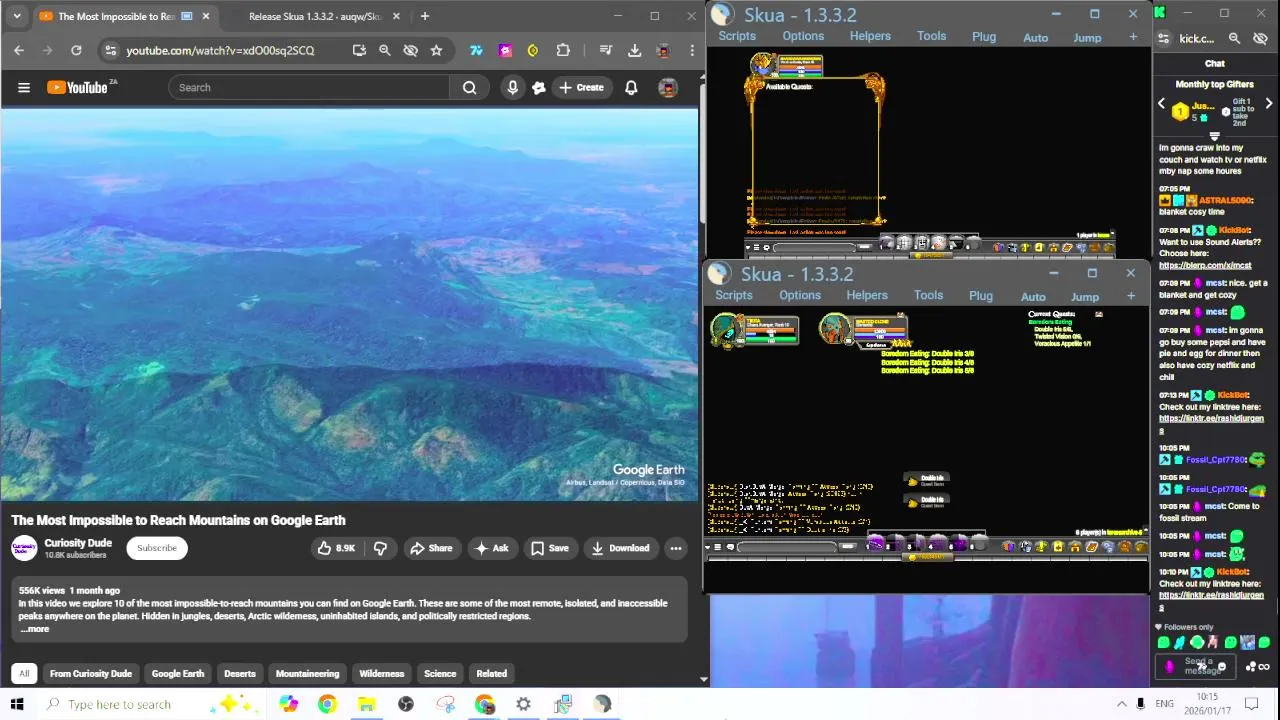Image resolution: width=1280 pixels, height=720 pixels.
Task: Click the Kick chat zoom magnifier icon
Action: coord(1234,38)
